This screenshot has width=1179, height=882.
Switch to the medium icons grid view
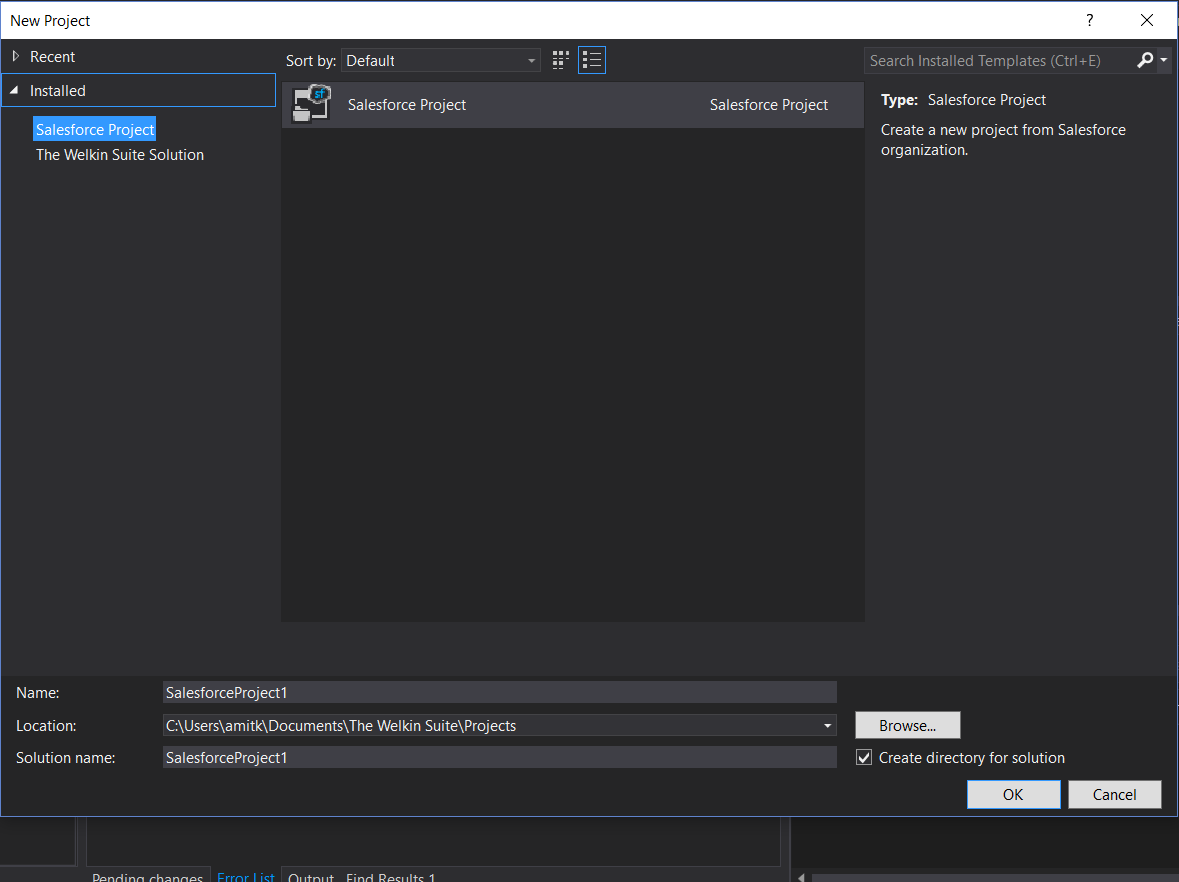pos(560,61)
